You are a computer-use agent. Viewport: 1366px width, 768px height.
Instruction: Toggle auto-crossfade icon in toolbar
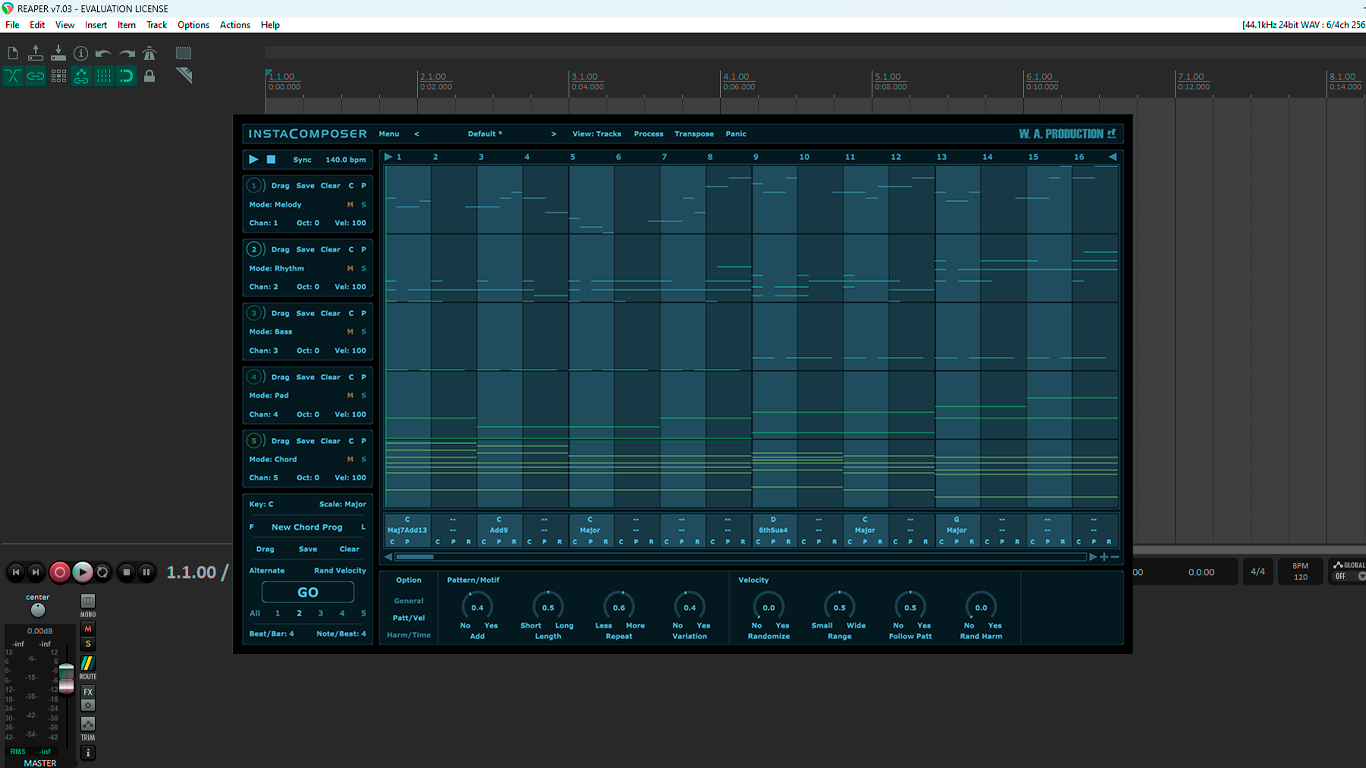tap(13, 76)
